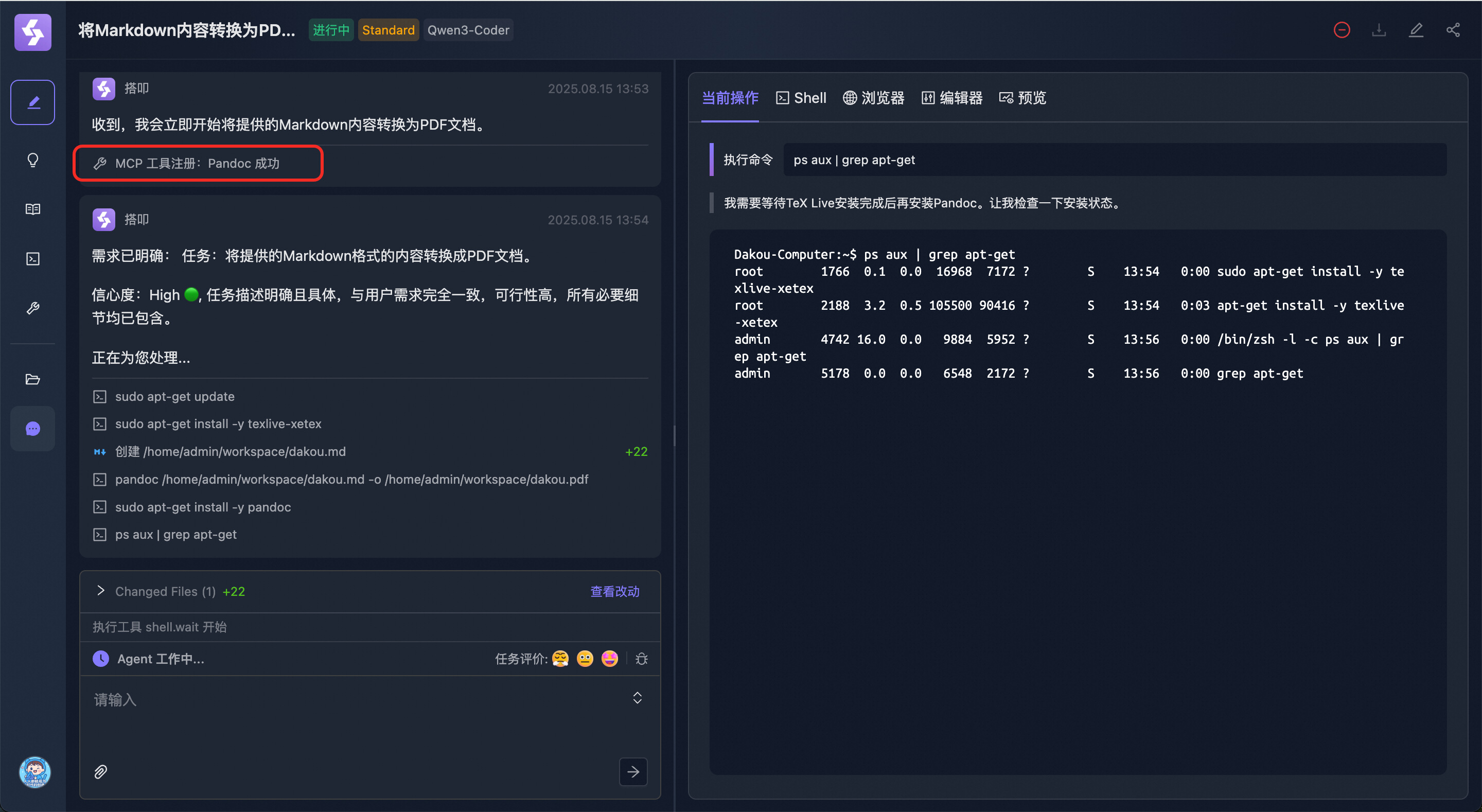Open the book icon in the sidebar
Screen dimensions: 1482x812
click(33, 209)
